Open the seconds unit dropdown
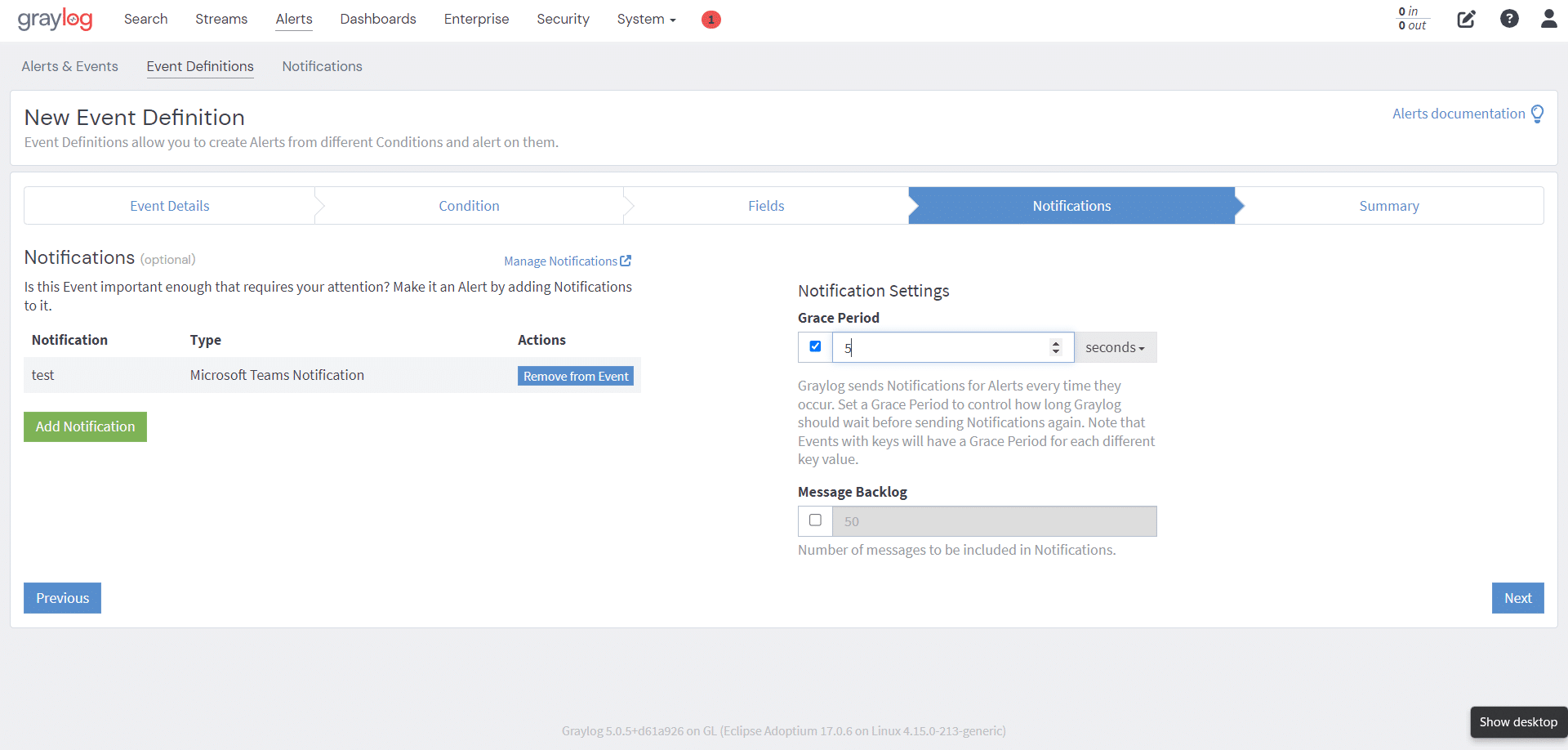 [x=1116, y=347]
